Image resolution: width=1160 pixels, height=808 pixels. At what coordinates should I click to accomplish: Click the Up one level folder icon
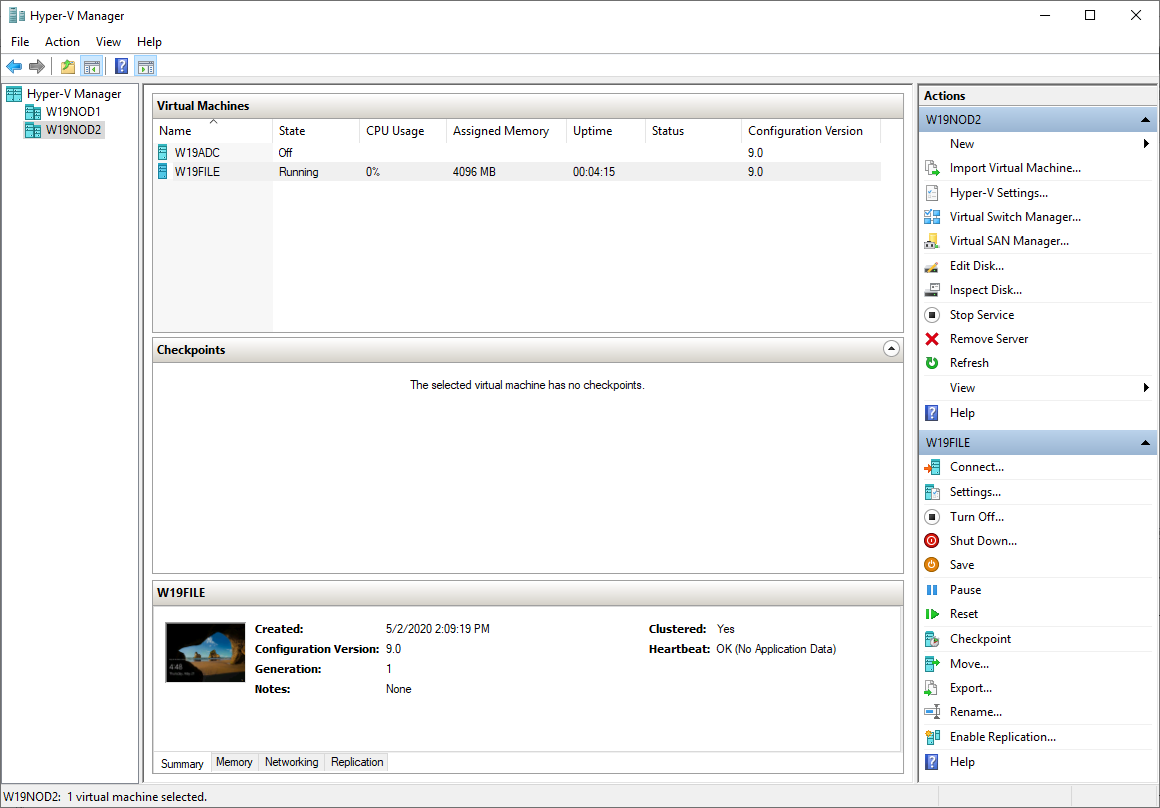[68, 67]
